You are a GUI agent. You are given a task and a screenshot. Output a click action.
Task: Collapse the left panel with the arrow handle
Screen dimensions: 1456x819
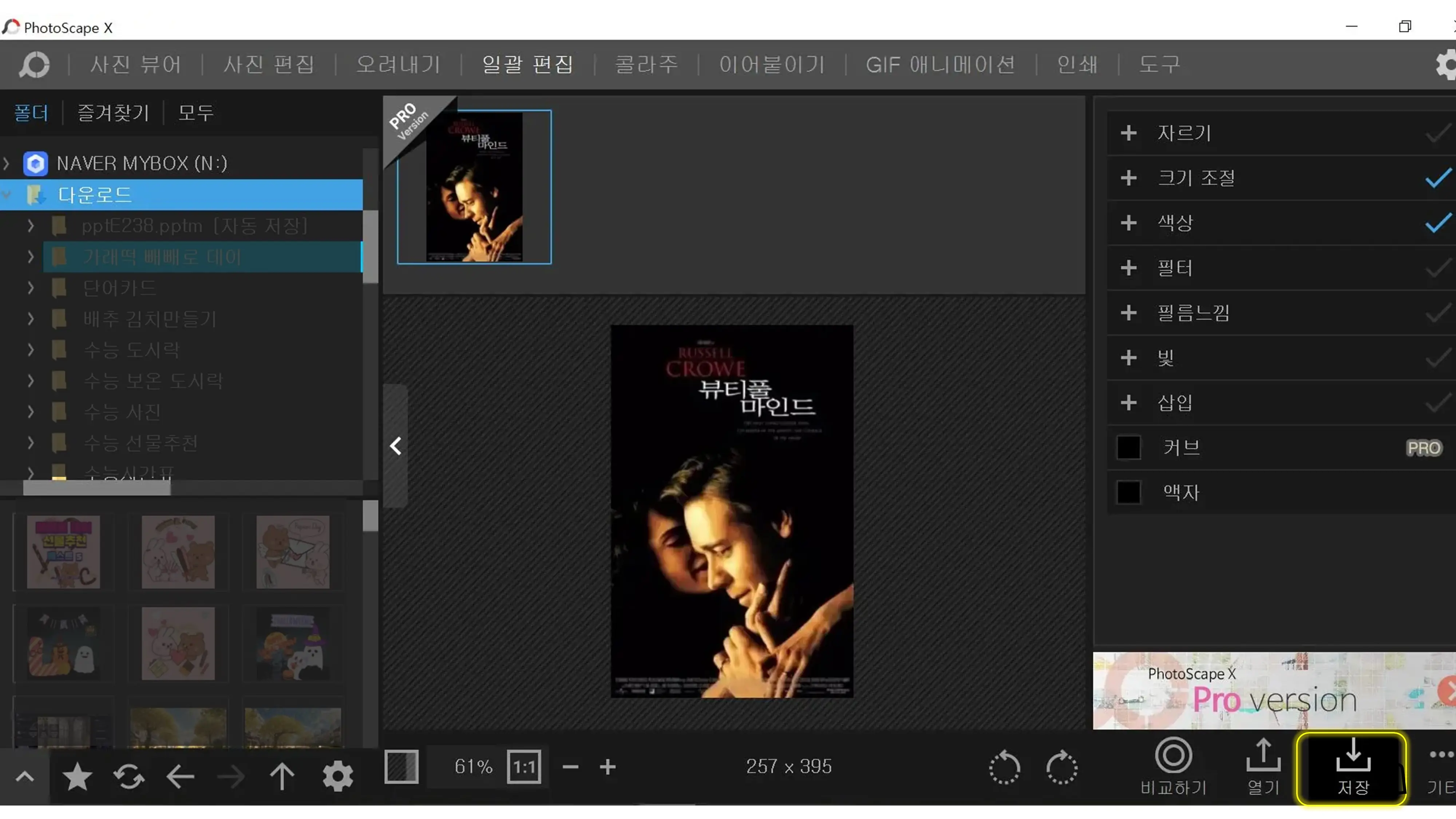click(396, 446)
